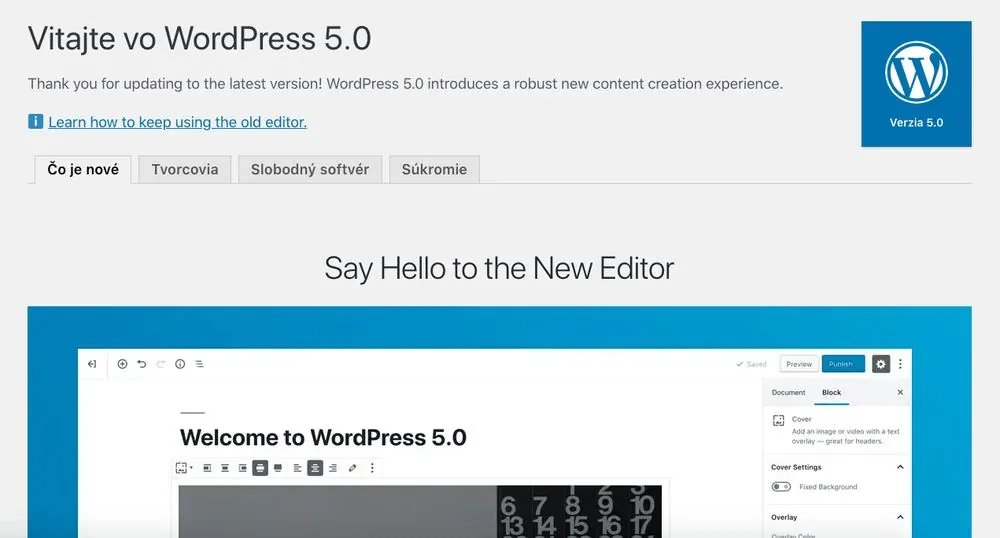The width and height of the screenshot is (1000, 538).
Task: Open the block navigation list icon
Action: click(199, 364)
